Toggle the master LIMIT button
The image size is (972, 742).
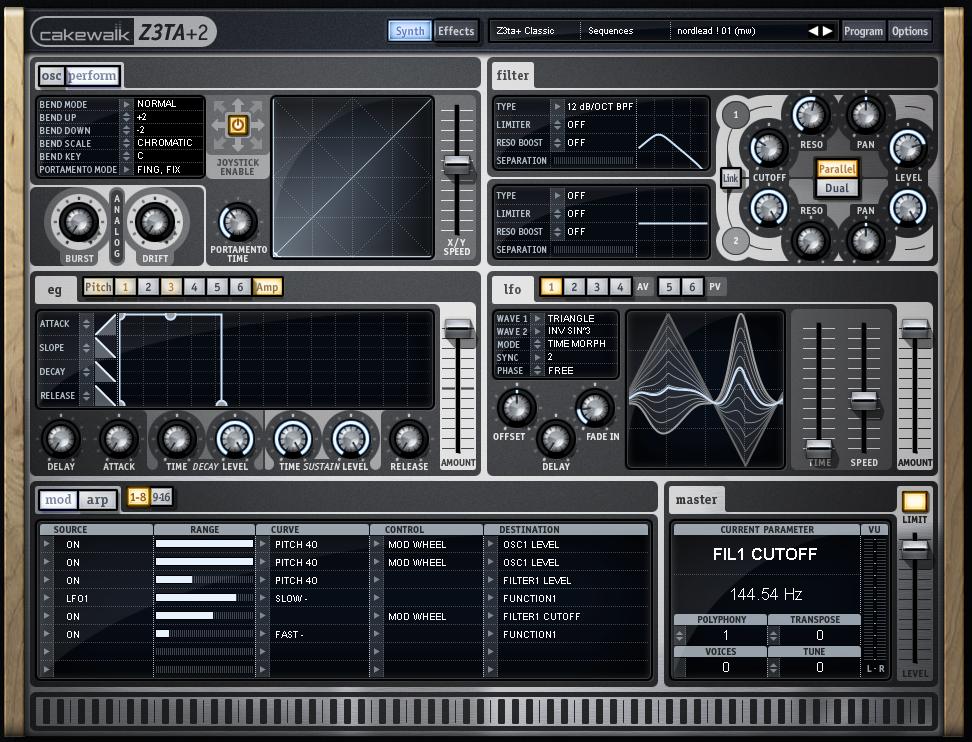pyautogui.click(x=914, y=501)
